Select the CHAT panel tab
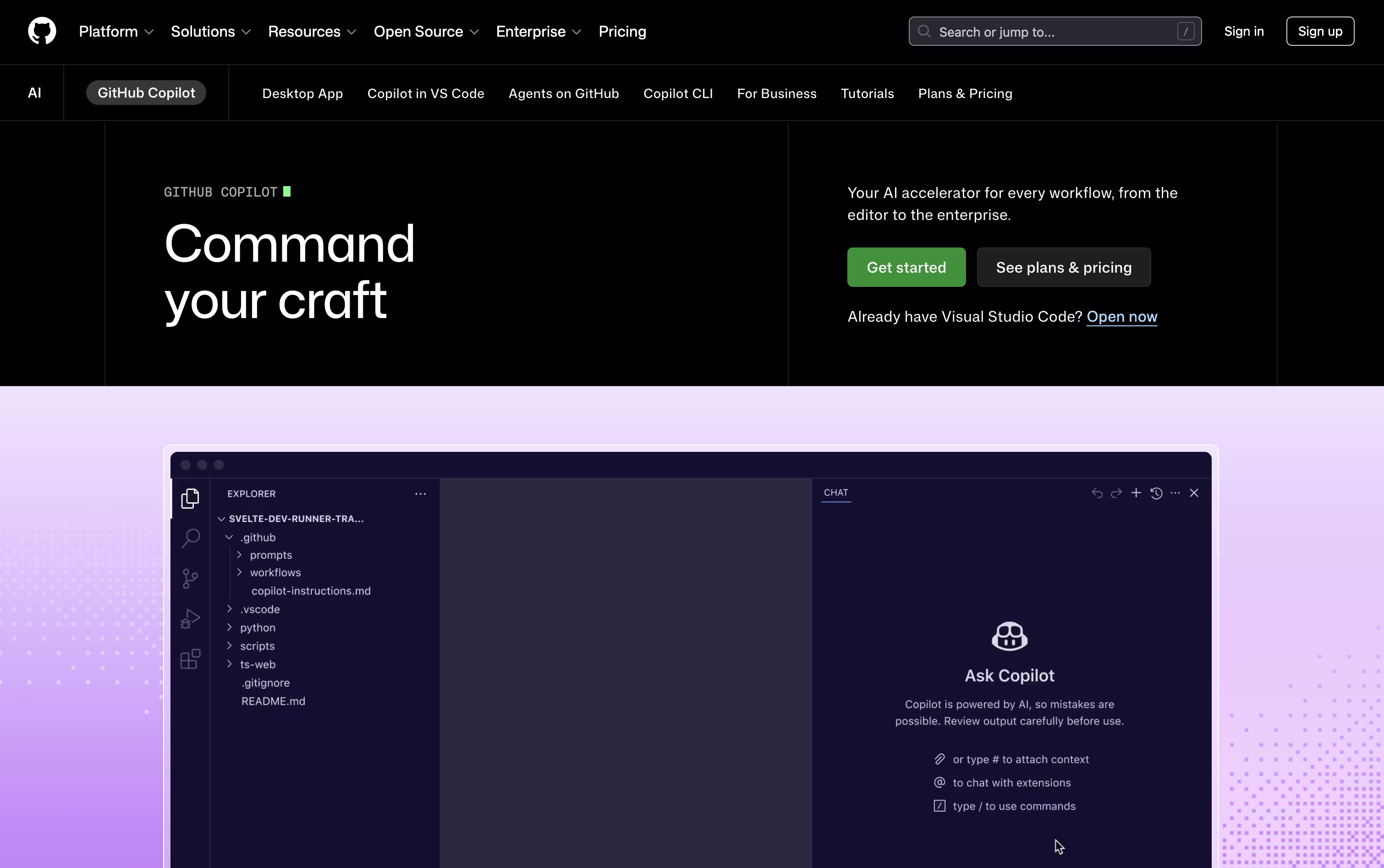1384x868 pixels. 836,493
